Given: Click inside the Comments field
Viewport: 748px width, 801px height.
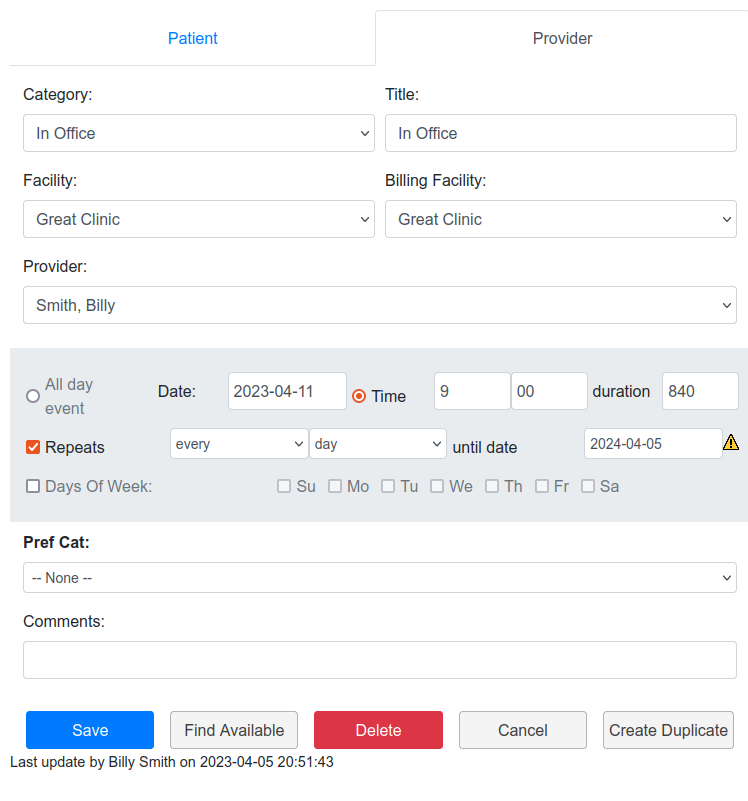Looking at the screenshot, I should [x=379, y=660].
